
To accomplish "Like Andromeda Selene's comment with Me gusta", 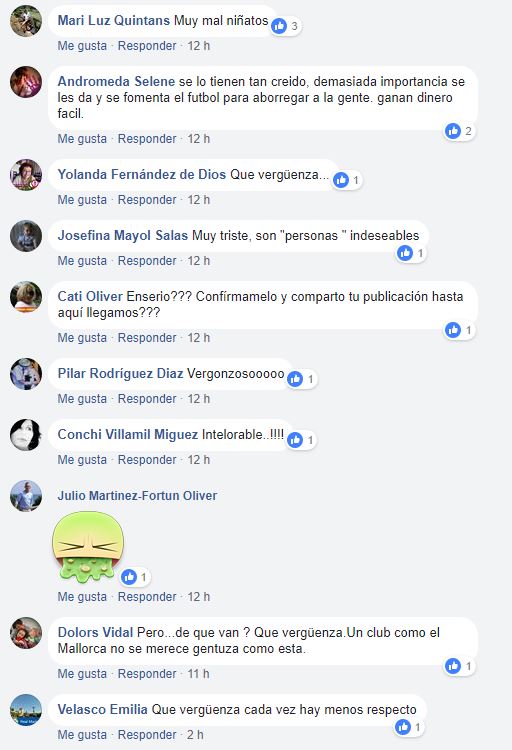I will (82, 139).
